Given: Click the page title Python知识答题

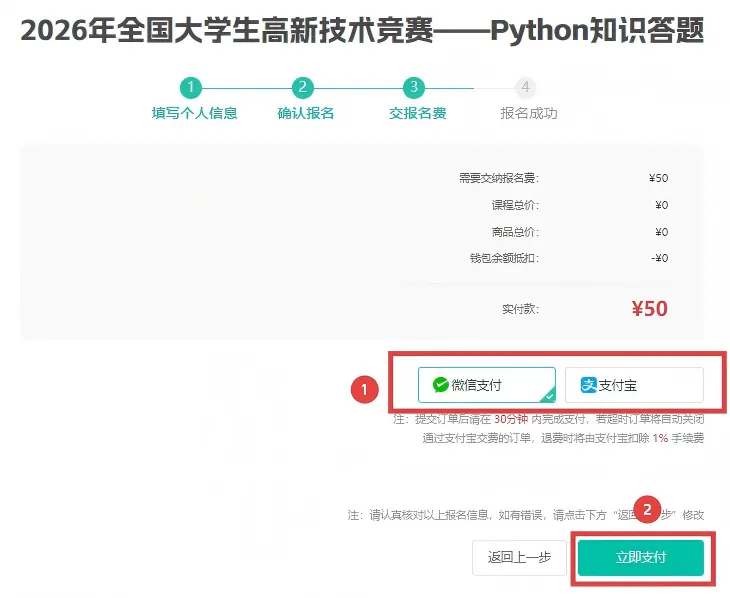Looking at the screenshot, I should click(597, 30).
